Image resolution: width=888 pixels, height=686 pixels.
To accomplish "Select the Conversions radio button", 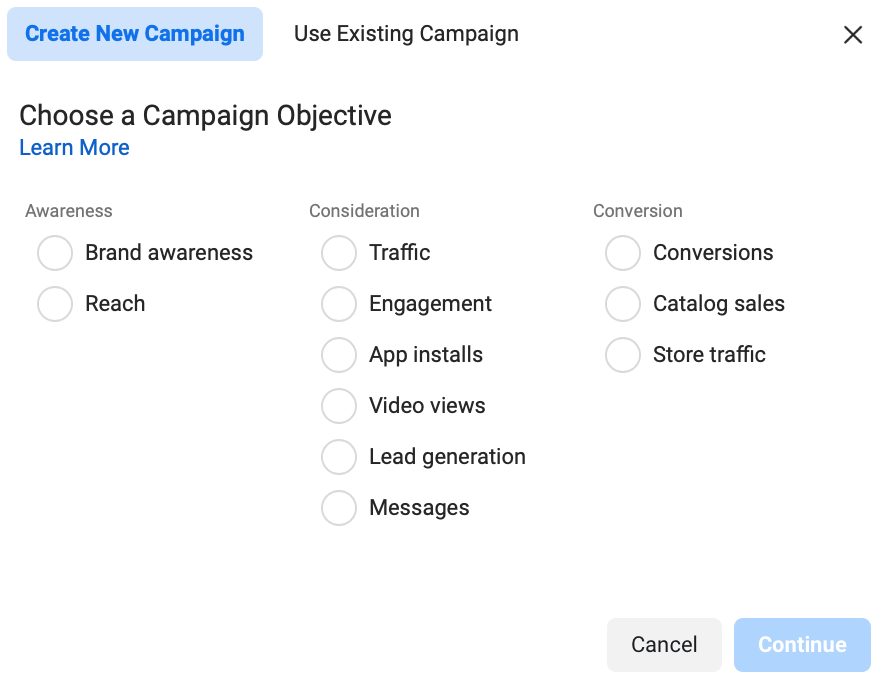I will click(x=623, y=253).
